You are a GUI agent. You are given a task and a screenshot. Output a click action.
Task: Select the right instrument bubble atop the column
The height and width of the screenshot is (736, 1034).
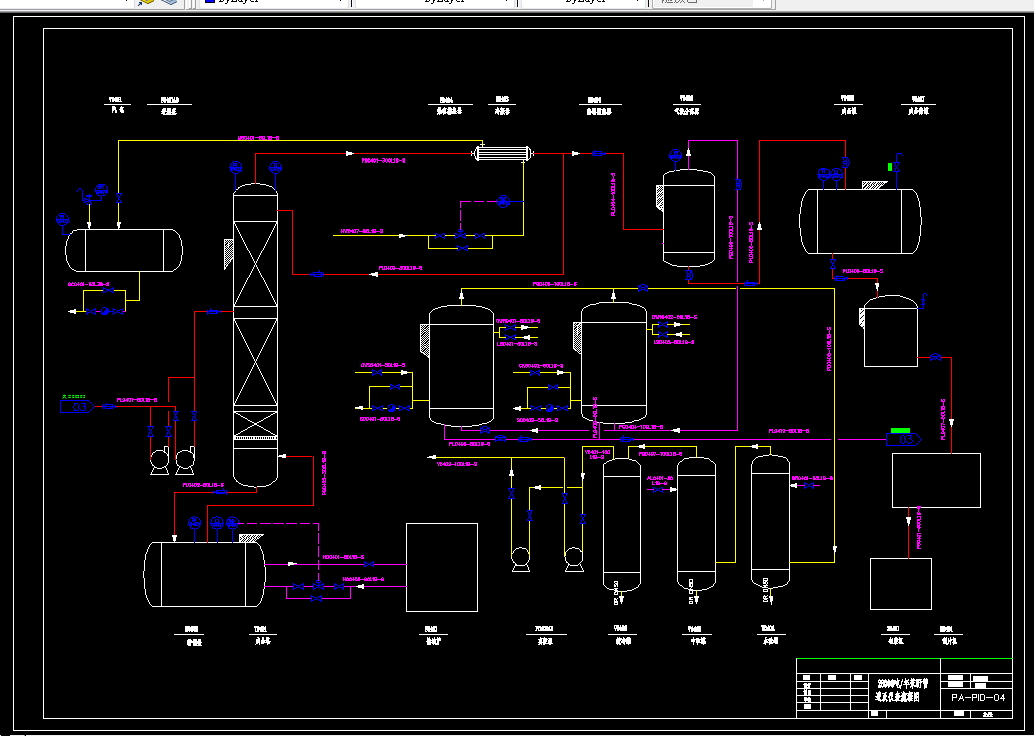276,168
